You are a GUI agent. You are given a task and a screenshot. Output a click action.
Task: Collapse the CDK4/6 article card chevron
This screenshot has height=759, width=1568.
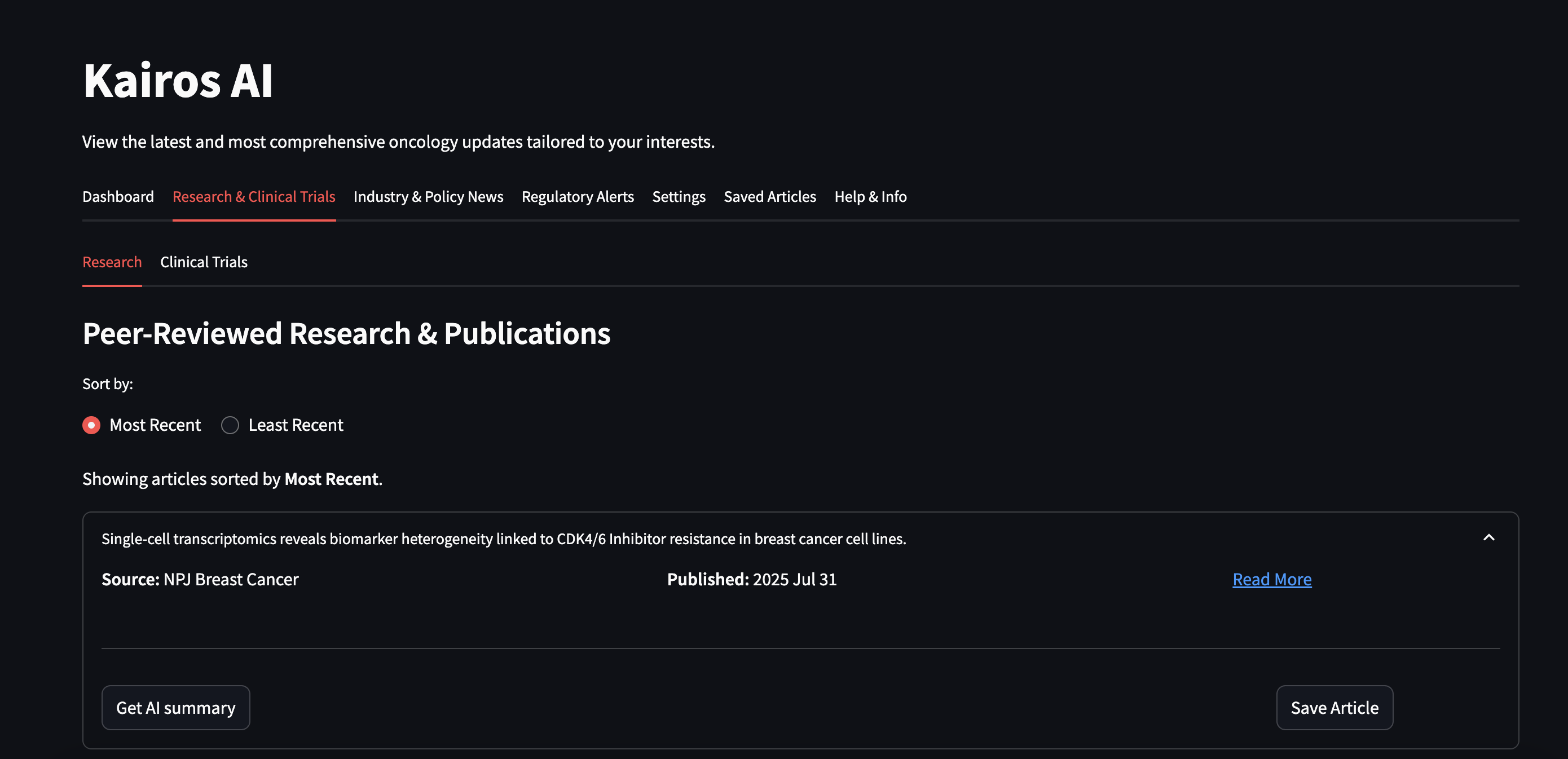(1489, 537)
